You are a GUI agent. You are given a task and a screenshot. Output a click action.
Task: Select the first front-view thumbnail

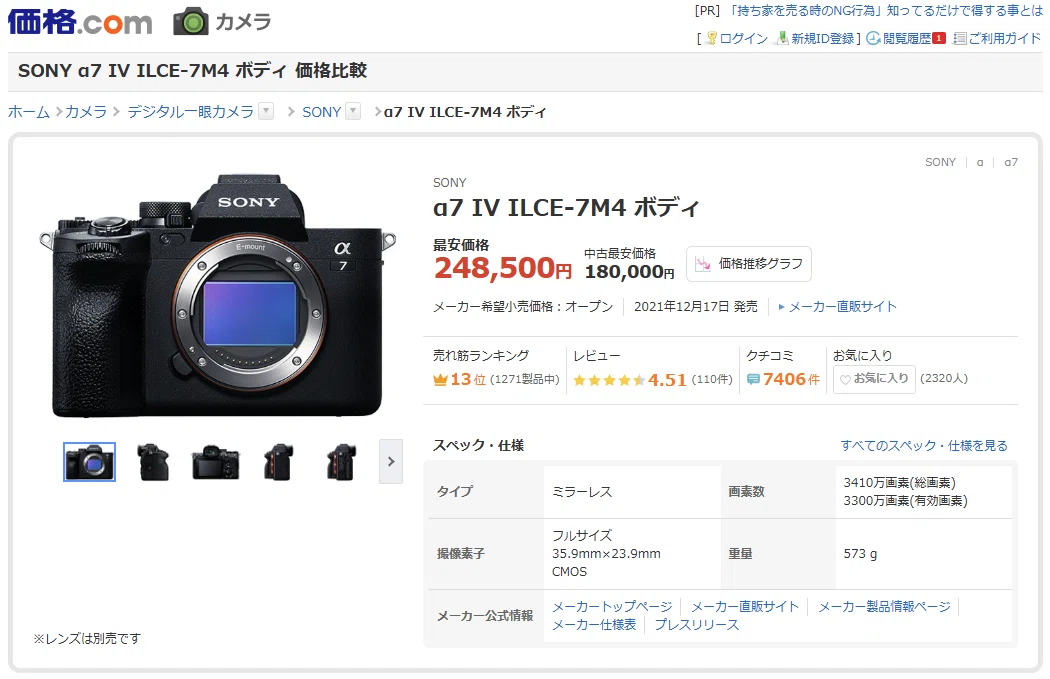pos(90,461)
